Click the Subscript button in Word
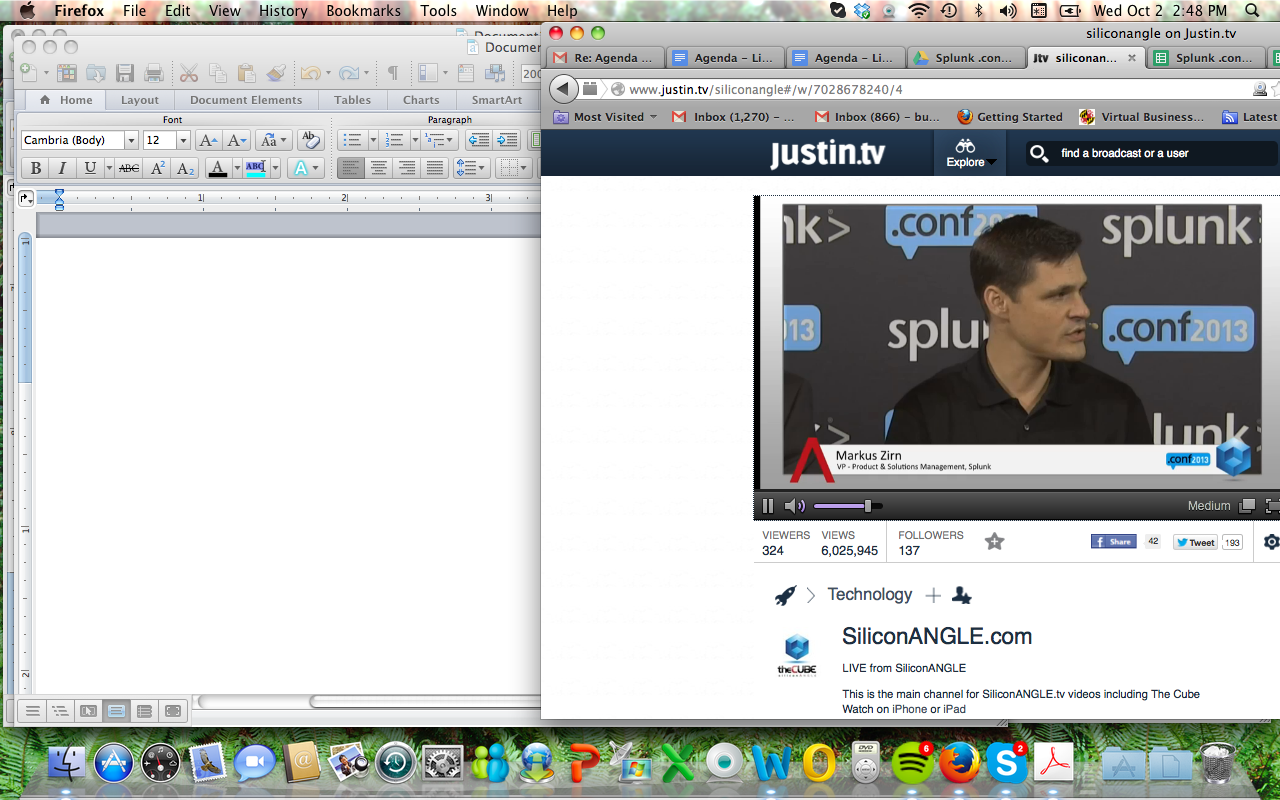1280x800 pixels. tap(186, 168)
